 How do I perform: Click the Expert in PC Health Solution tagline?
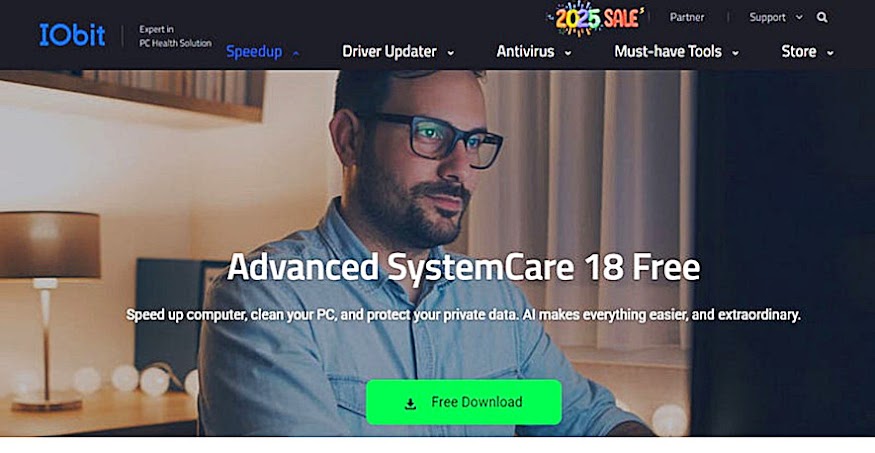click(x=175, y=36)
